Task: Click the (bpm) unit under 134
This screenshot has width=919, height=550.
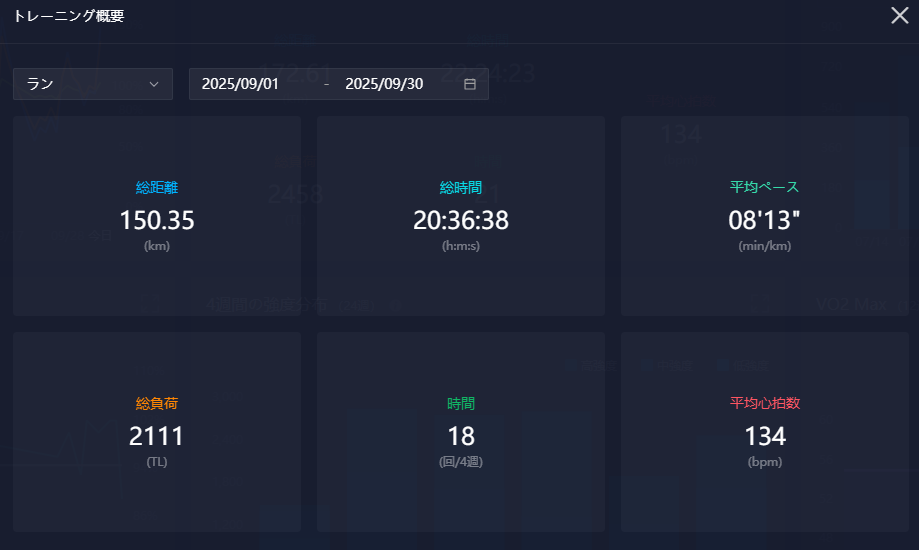Action: click(765, 462)
